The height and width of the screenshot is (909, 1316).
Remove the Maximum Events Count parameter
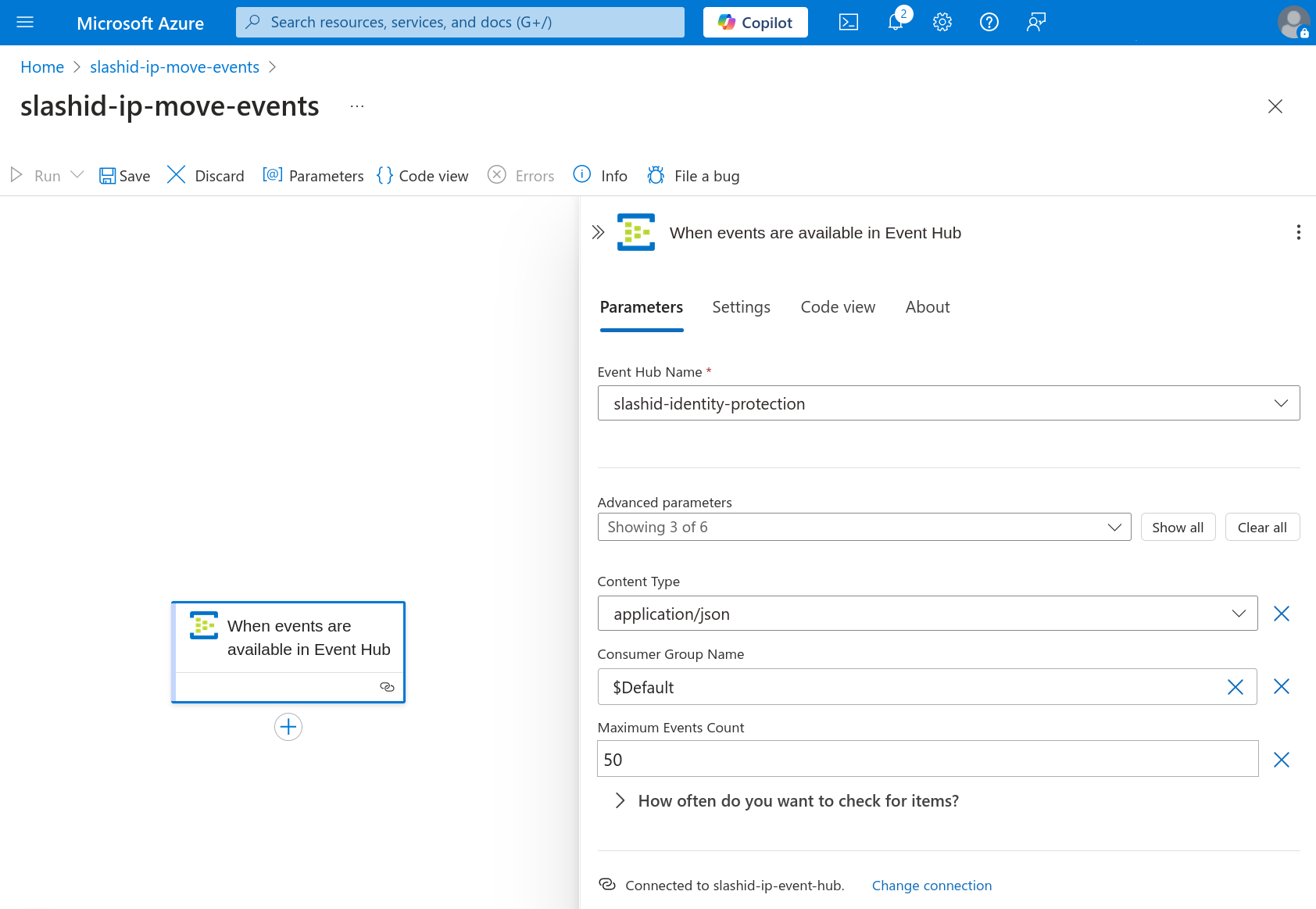click(x=1282, y=760)
